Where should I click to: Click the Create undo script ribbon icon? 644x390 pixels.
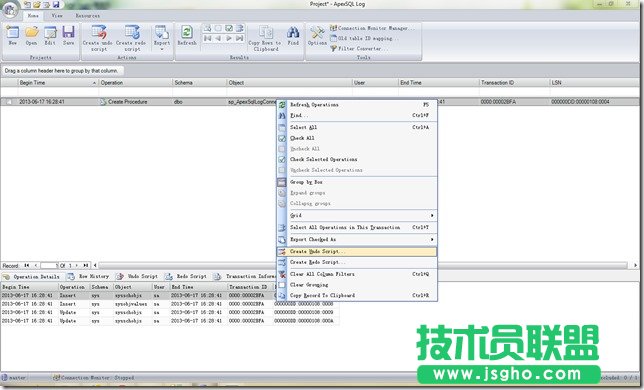(x=98, y=38)
